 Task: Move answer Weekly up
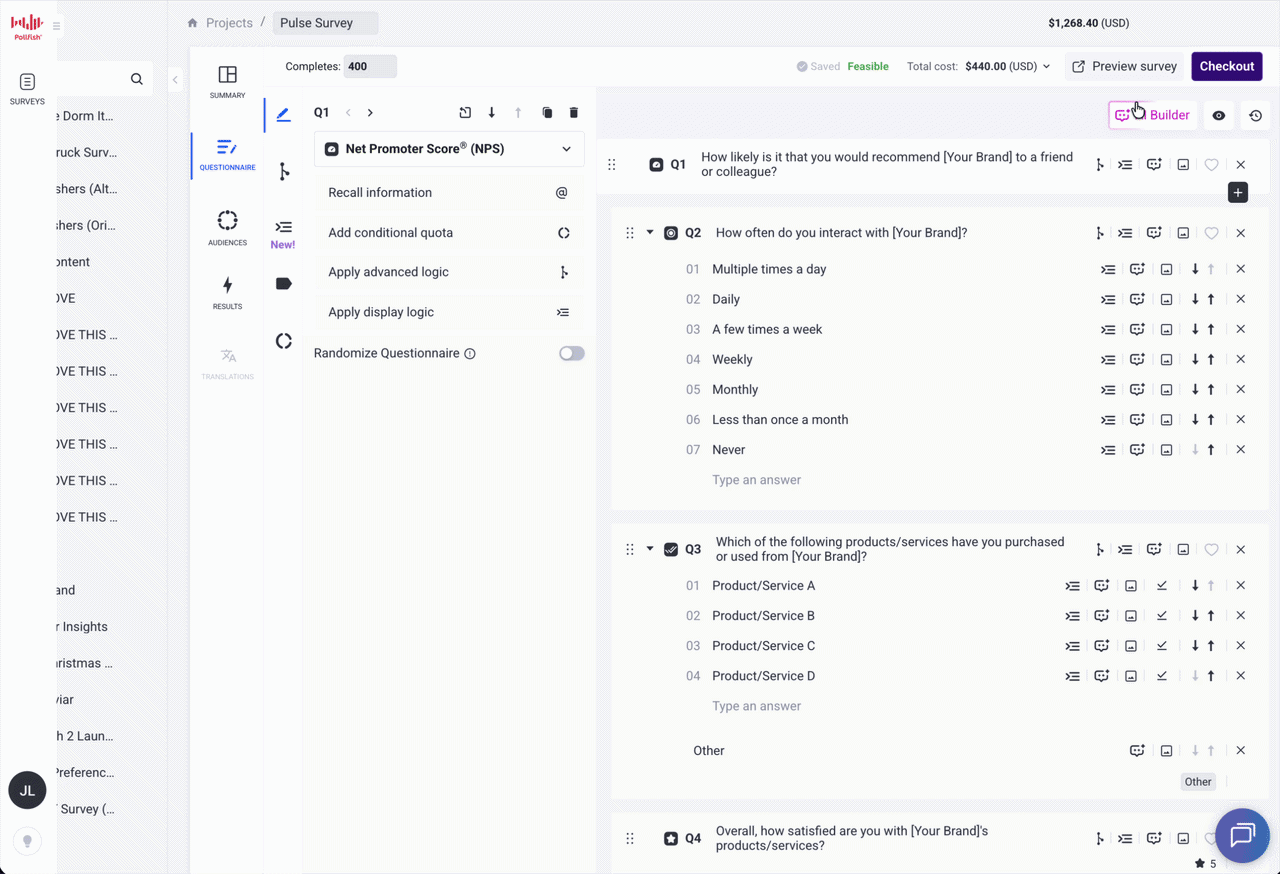tap(1211, 359)
